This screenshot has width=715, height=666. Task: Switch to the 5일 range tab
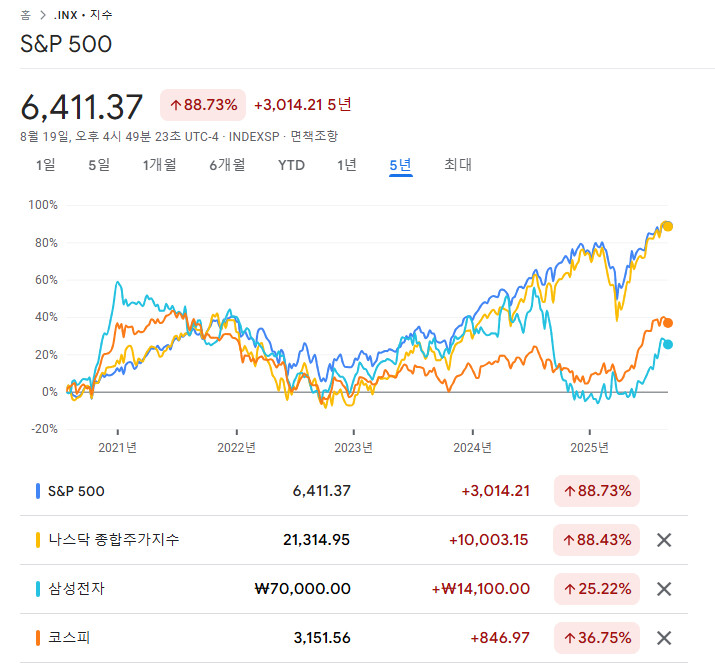click(98, 165)
